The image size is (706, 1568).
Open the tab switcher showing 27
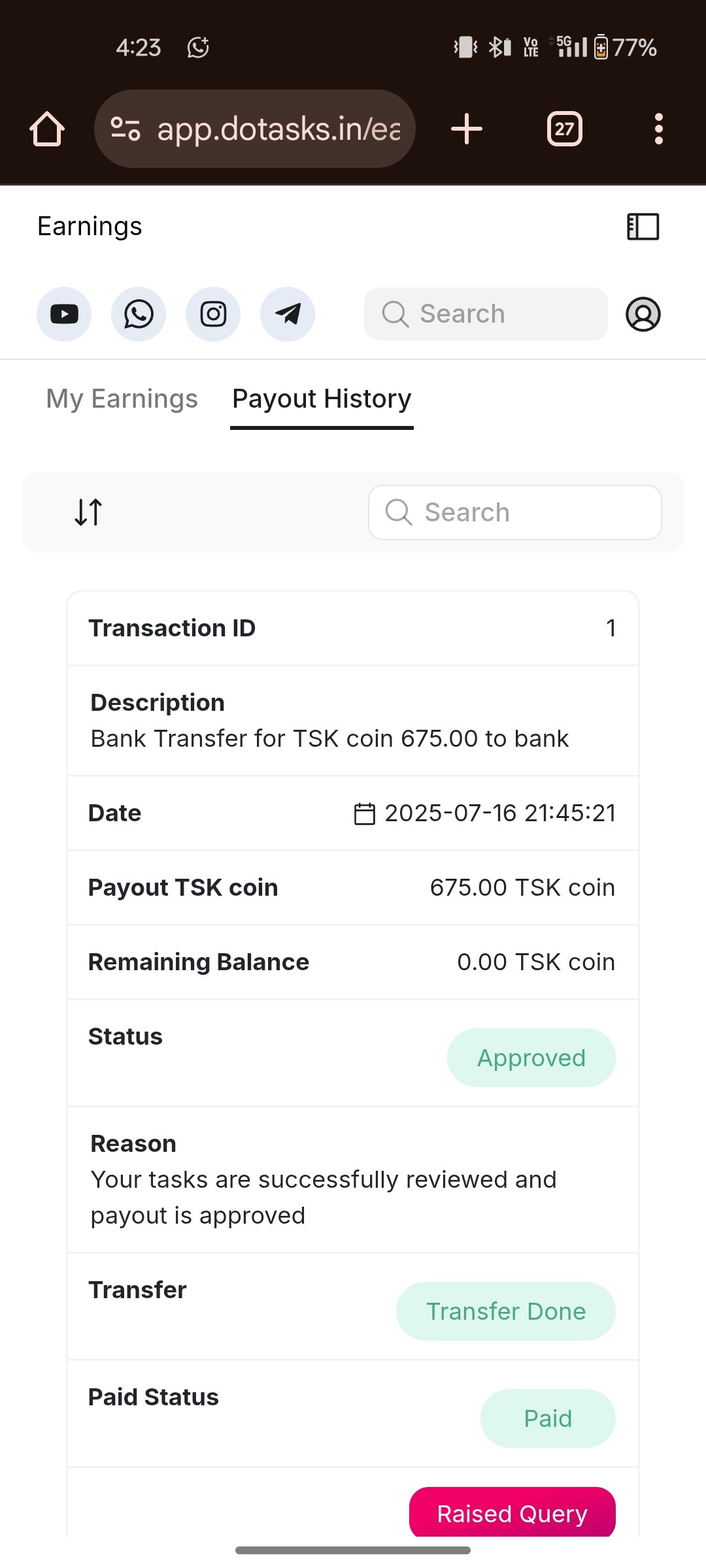tap(564, 129)
